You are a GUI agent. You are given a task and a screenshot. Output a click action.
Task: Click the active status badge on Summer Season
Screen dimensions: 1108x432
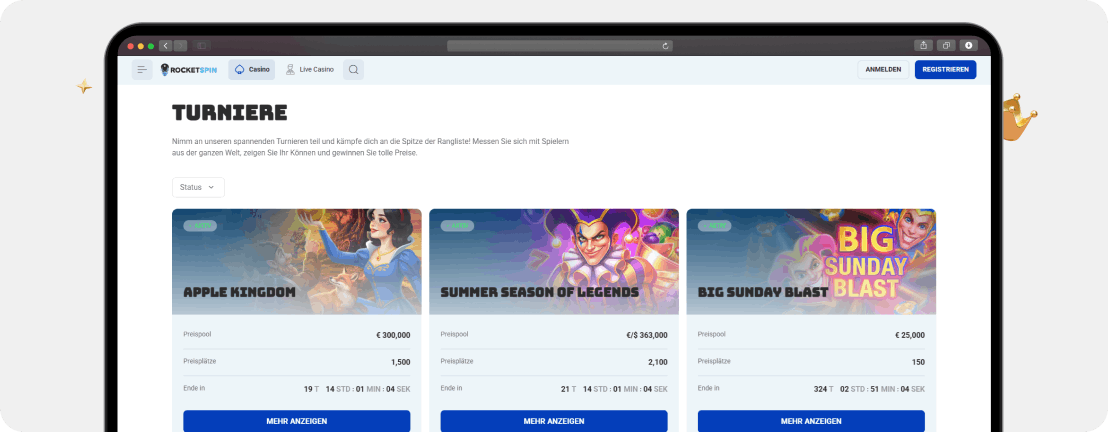457,226
